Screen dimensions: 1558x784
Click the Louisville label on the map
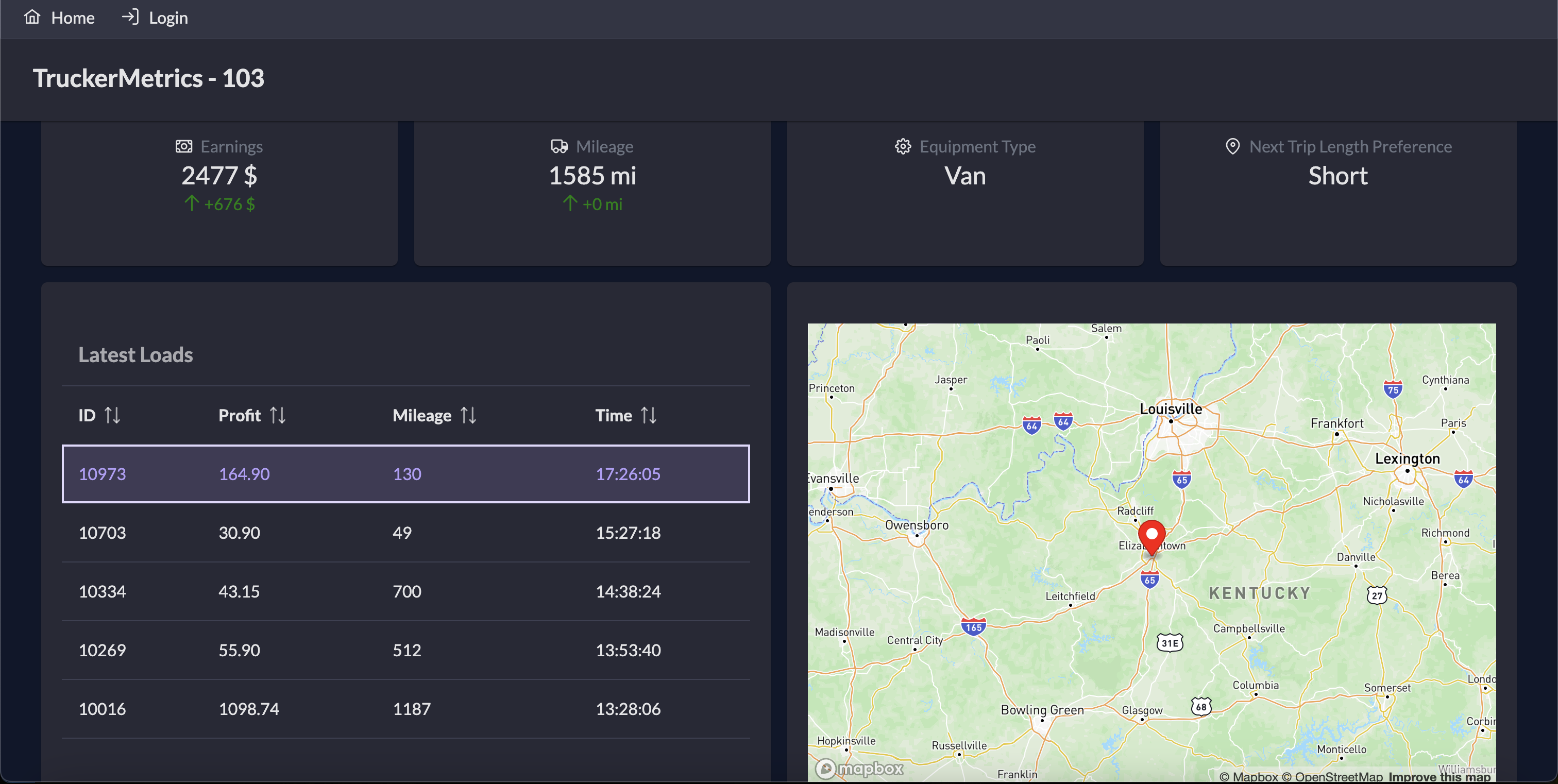(x=1171, y=408)
